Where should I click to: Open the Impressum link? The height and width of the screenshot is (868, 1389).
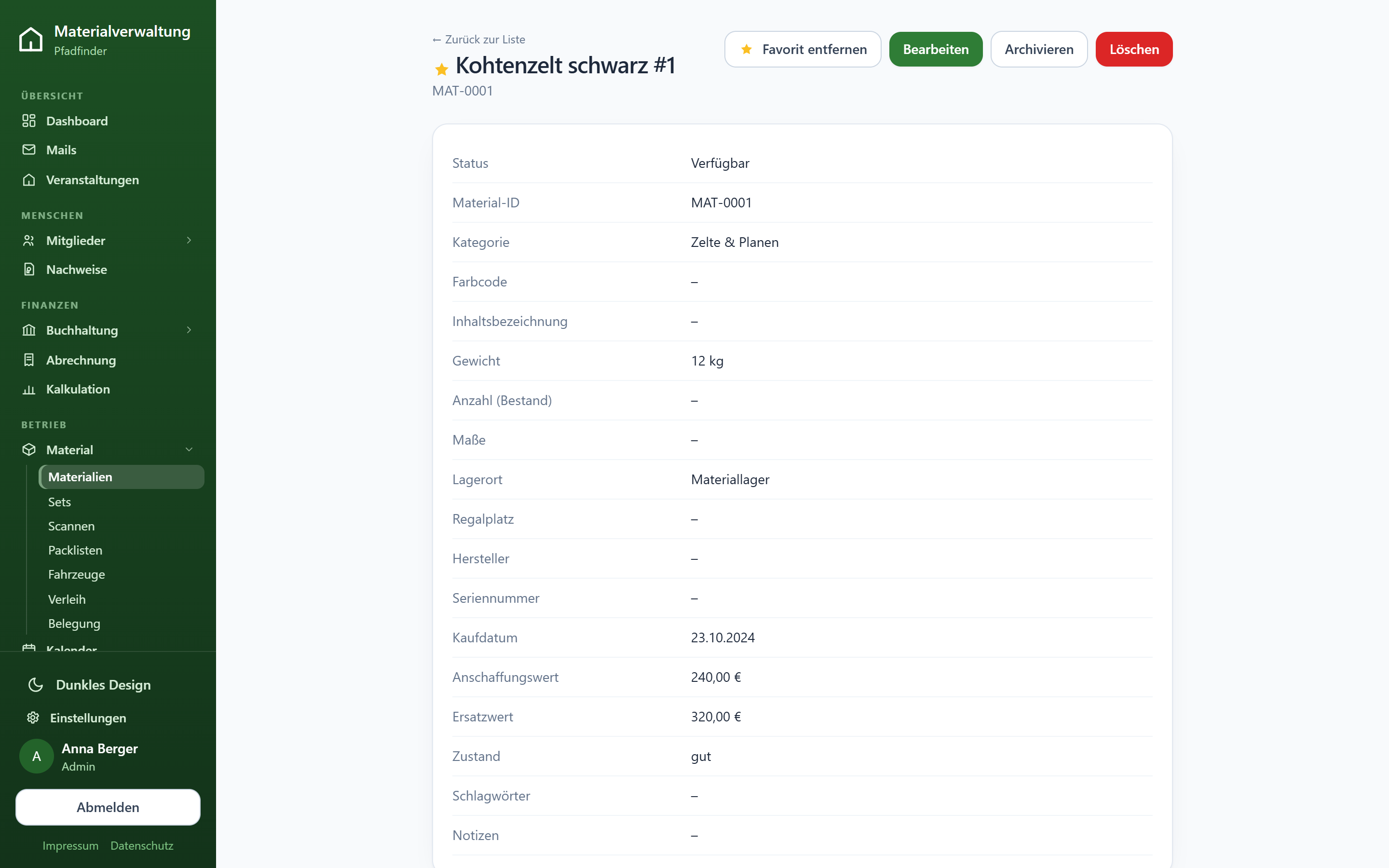point(70,846)
